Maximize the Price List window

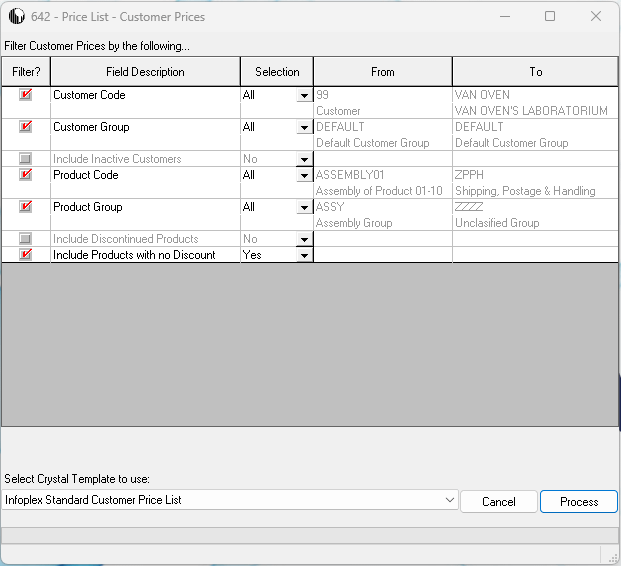(550, 17)
